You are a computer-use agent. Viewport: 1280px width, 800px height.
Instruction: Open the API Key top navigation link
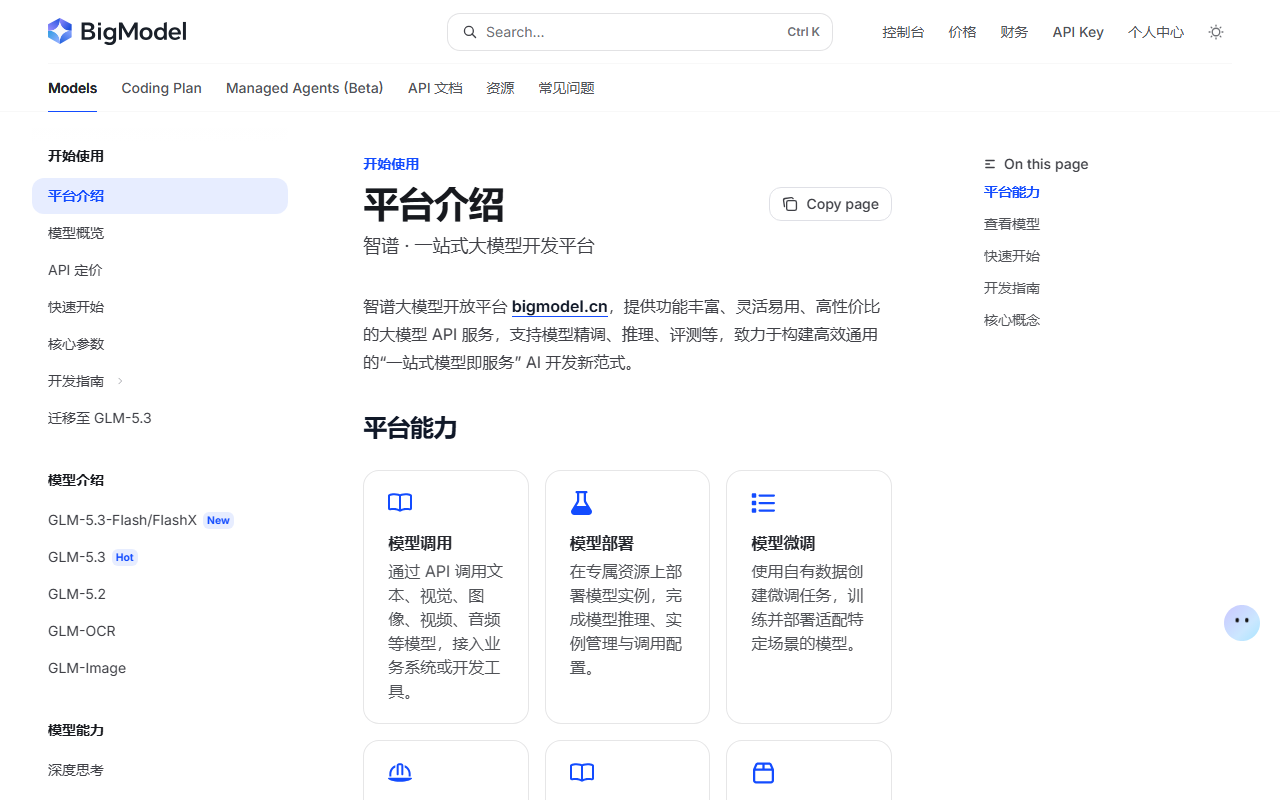1078,32
